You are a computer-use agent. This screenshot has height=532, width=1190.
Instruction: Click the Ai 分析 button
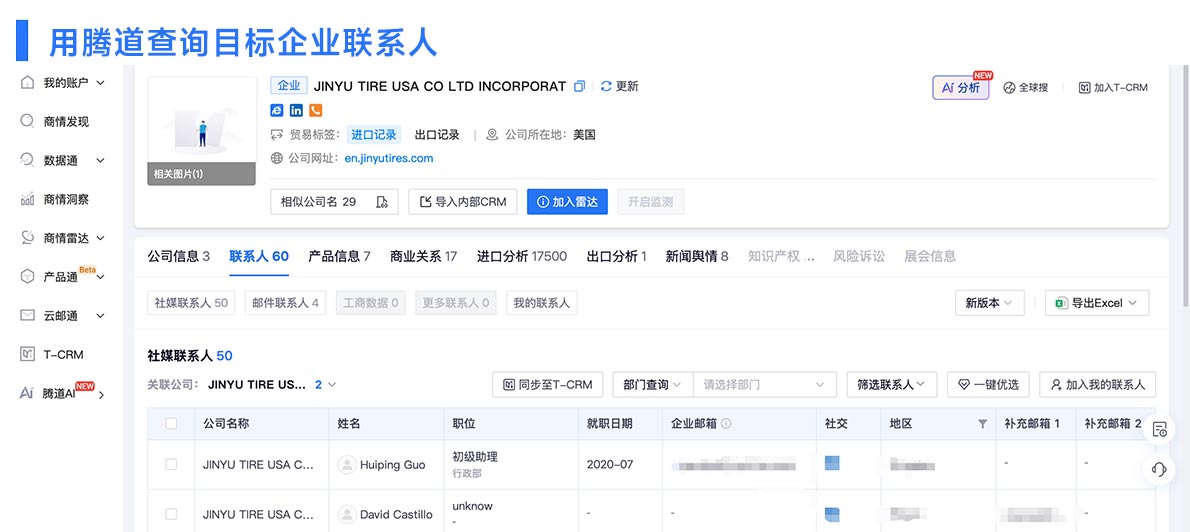pos(960,87)
